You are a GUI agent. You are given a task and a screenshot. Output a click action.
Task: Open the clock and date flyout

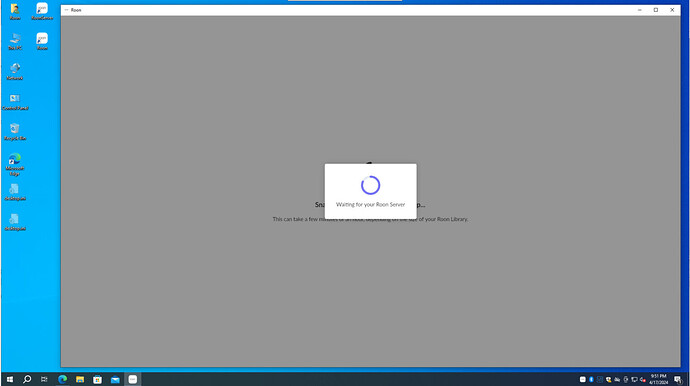coord(658,379)
